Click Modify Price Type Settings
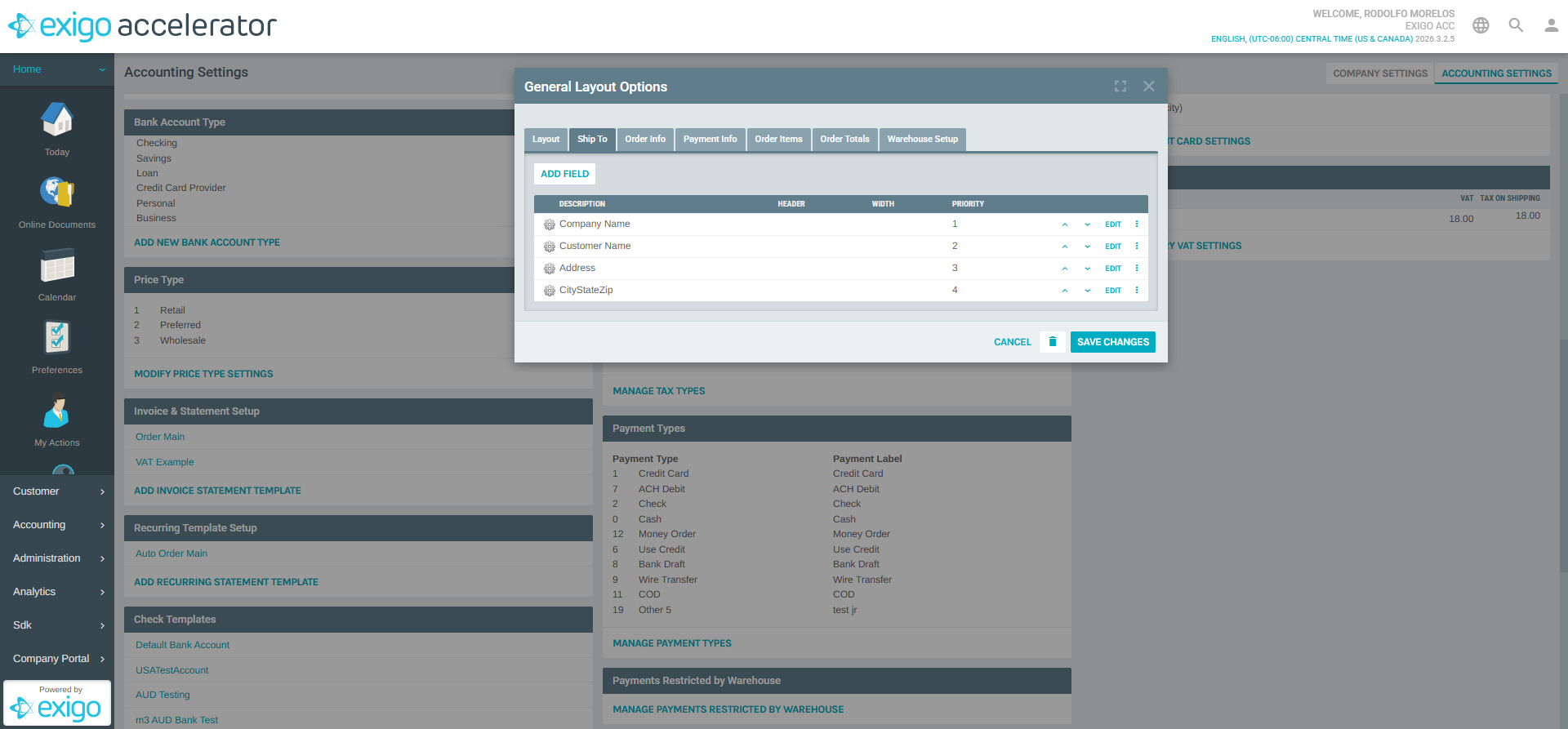The image size is (1568, 729). (x=203, y=374)
